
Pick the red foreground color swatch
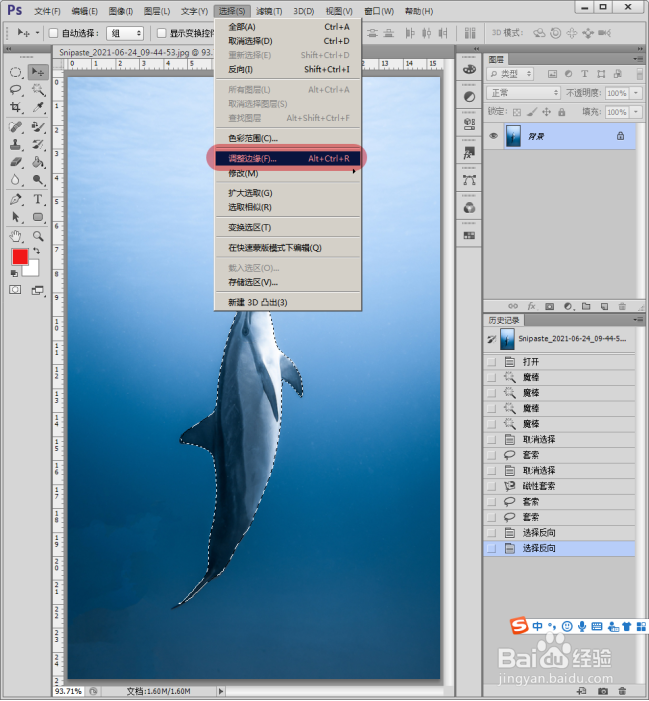click(20, 256)
